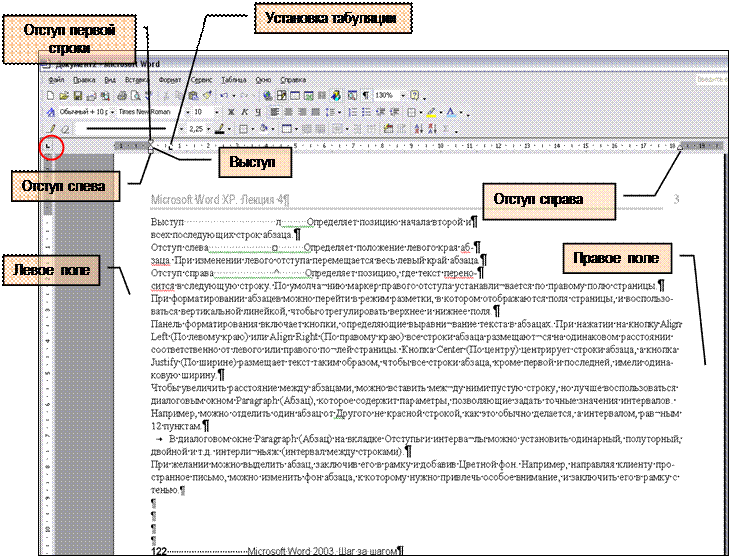Screen dimensions: 729x556
Task: Open the Файл menu
Action: [x=56, y=80]
